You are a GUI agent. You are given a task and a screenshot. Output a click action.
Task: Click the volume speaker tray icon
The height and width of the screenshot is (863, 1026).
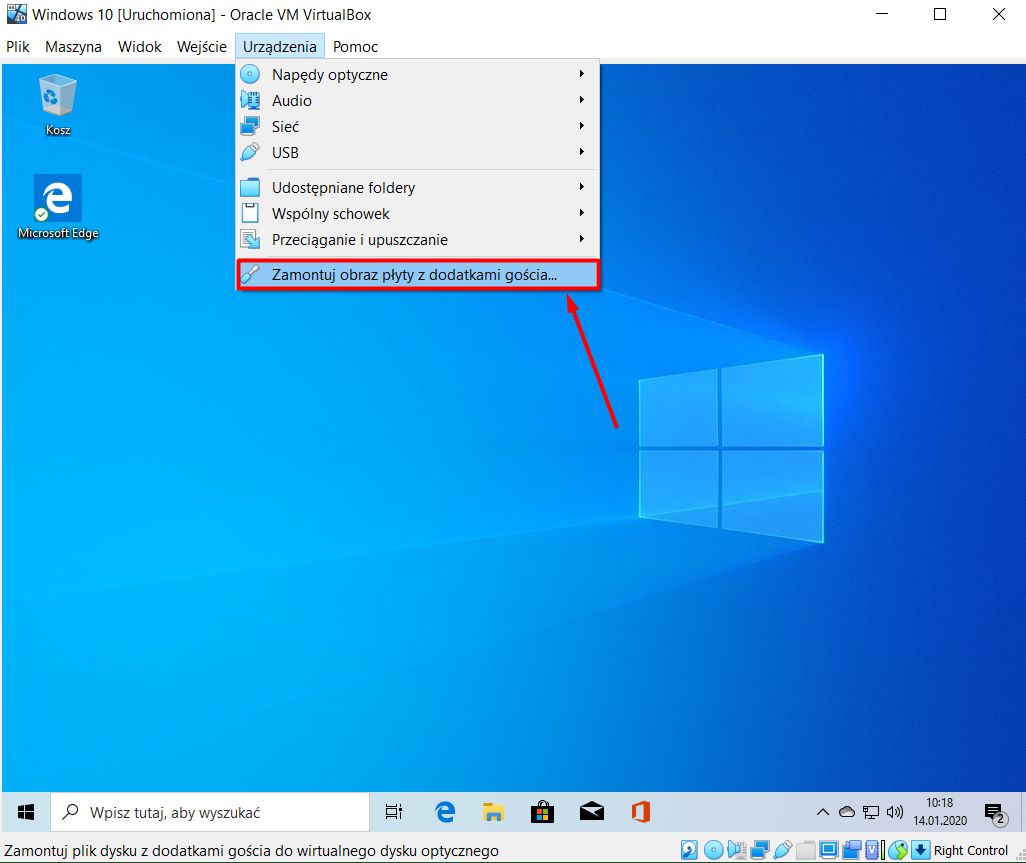click(x=894, y=812)
